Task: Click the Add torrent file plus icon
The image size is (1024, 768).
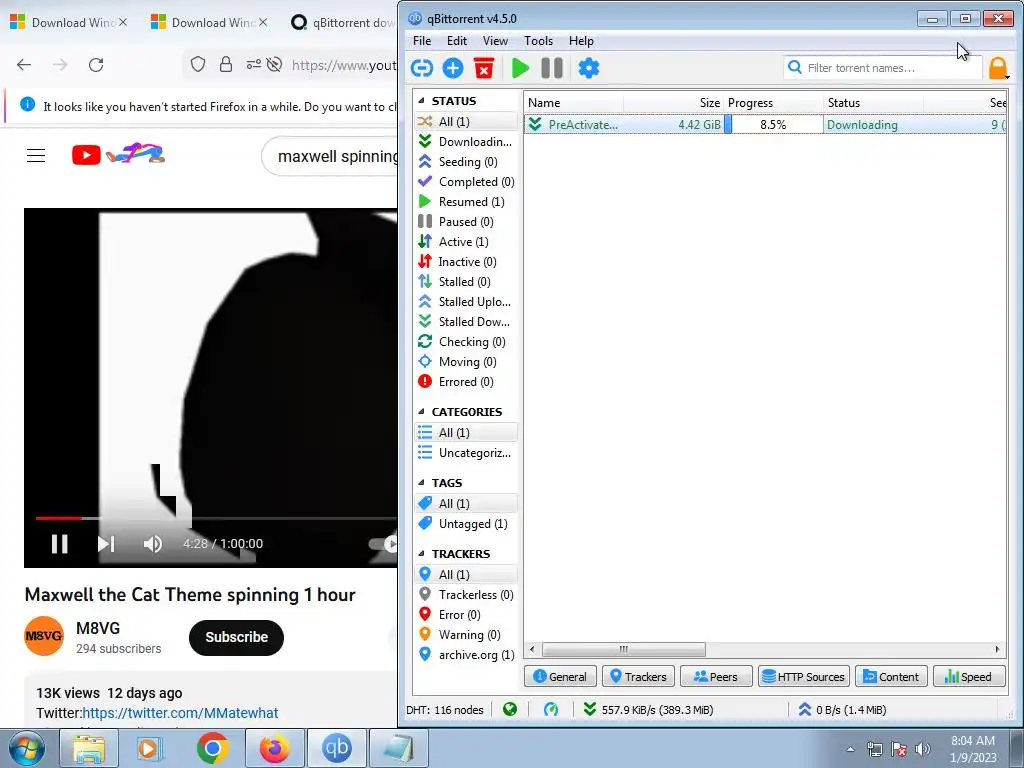Action: point(453,68)
